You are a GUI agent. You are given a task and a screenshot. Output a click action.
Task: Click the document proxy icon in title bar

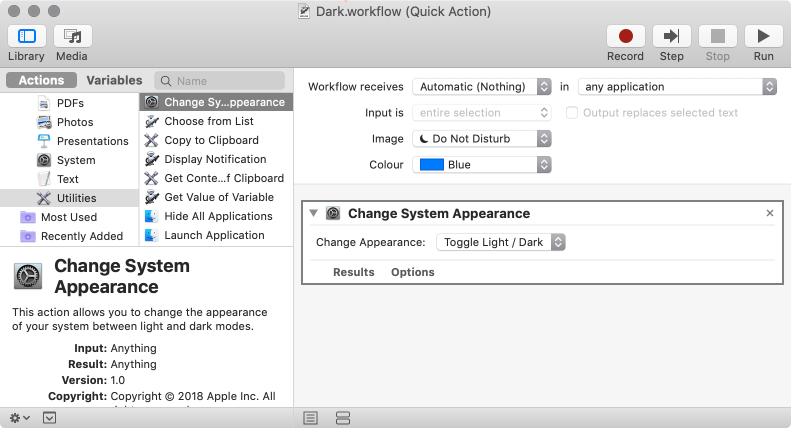[304, 11]
